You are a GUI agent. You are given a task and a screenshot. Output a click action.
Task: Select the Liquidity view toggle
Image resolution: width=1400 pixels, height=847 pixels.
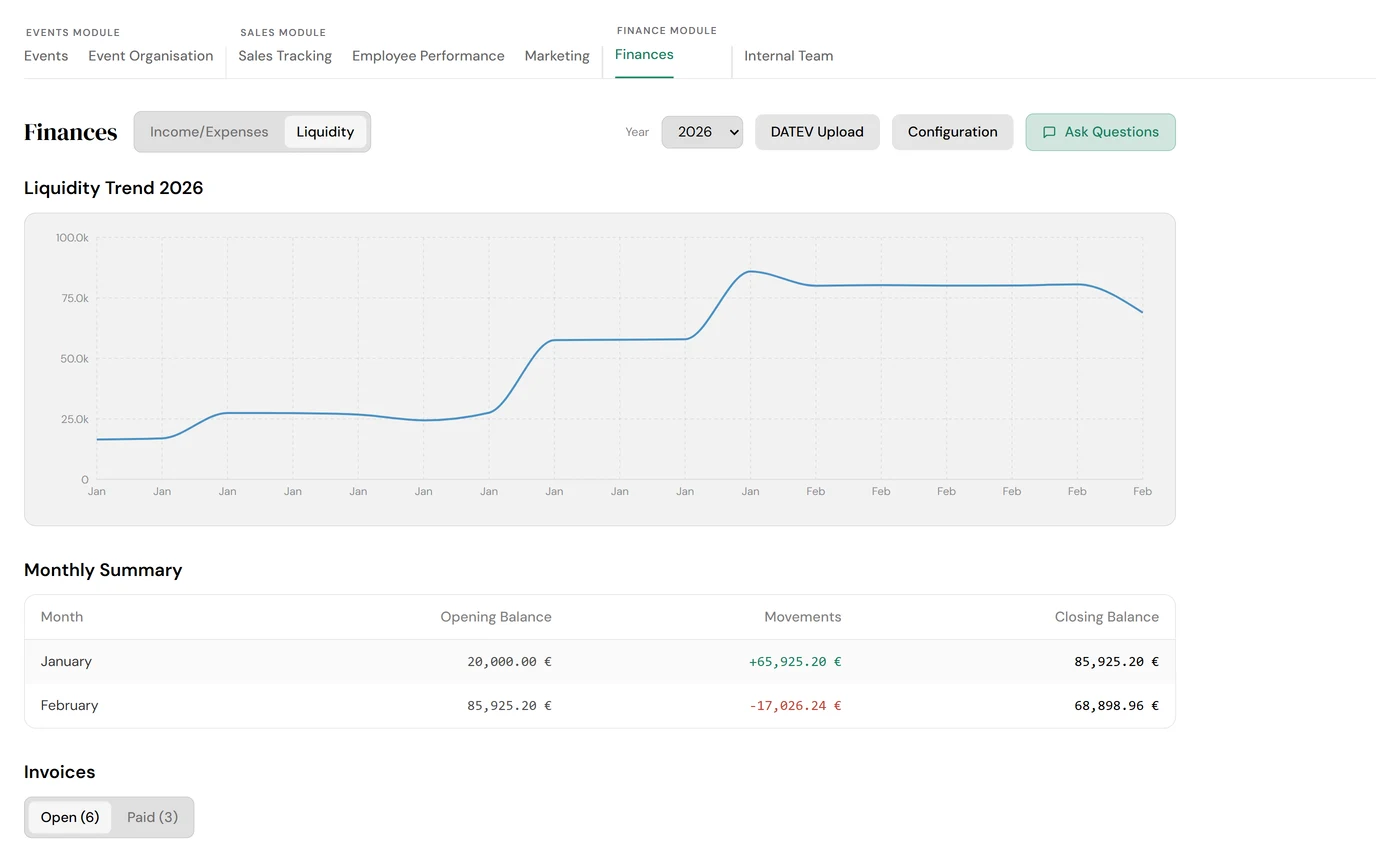tap(325, 132)
